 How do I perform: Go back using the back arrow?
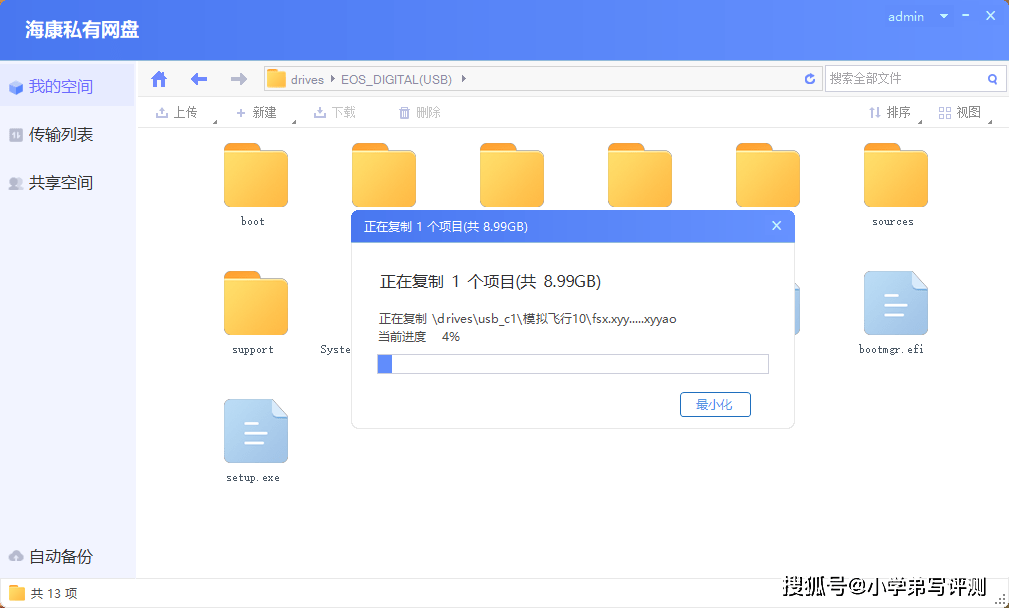pos(198,78)
